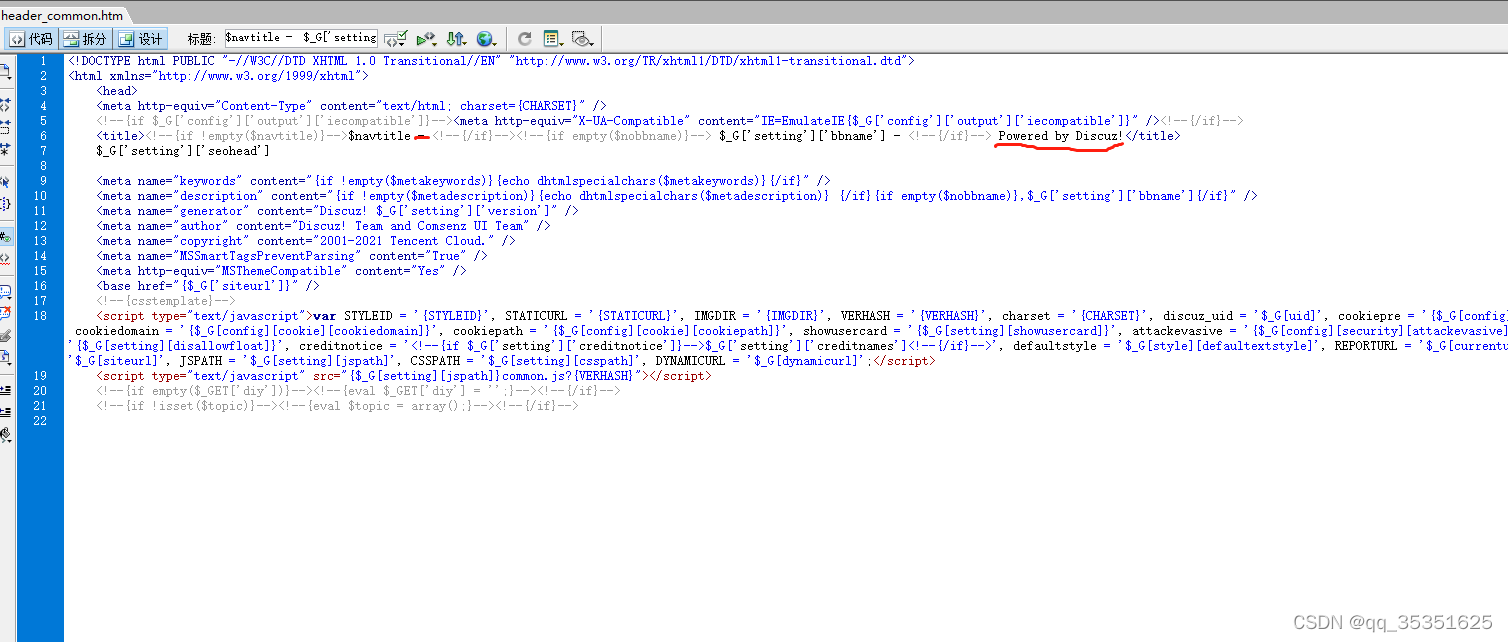Open the view options dropdown

coord(553,39)
